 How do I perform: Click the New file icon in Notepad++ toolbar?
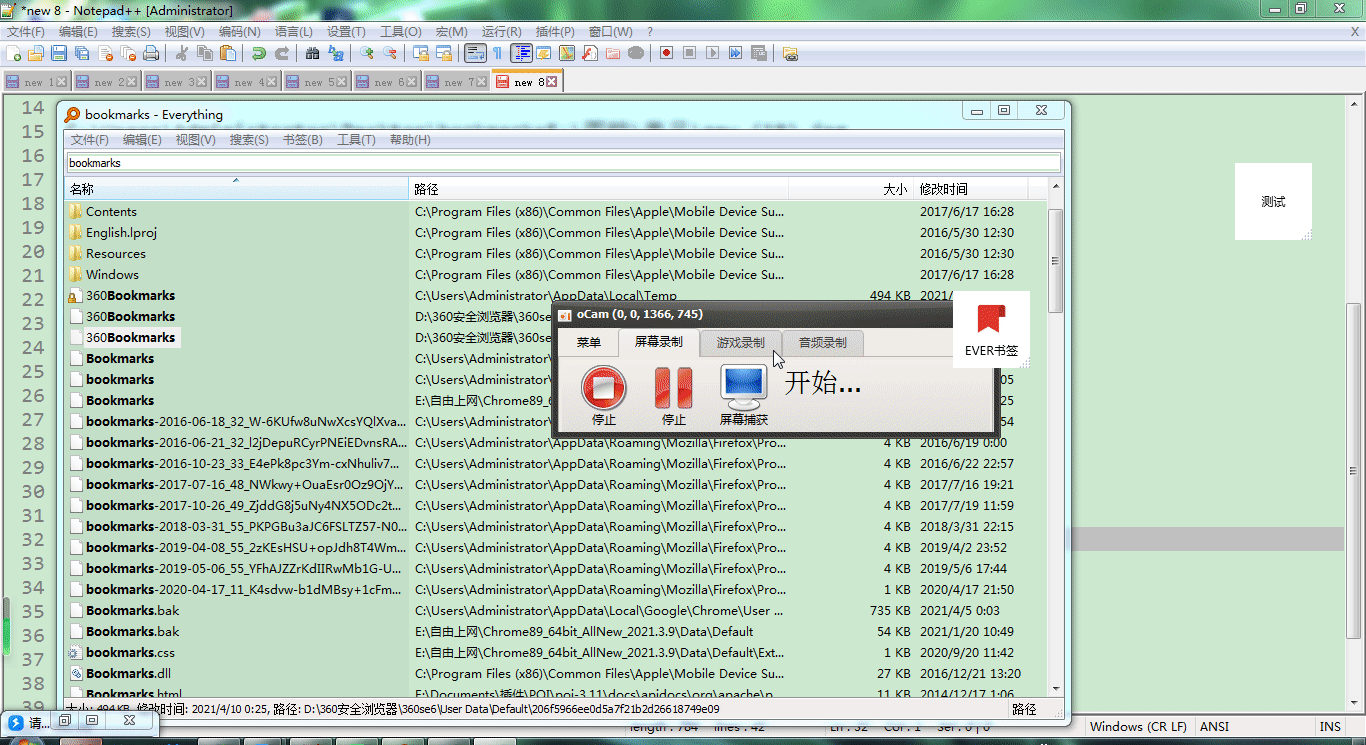pyautogui.click(x=14, y=53)
